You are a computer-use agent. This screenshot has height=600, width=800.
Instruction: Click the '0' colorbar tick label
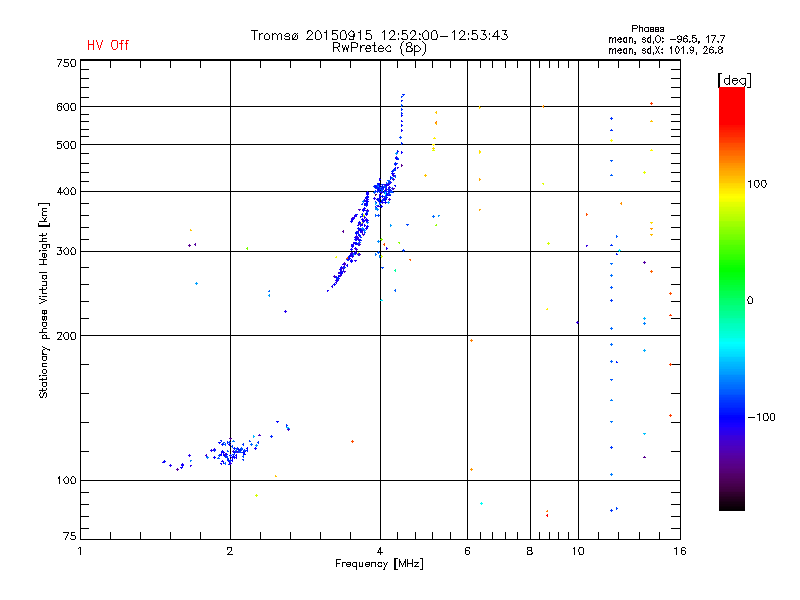point(750,301)
